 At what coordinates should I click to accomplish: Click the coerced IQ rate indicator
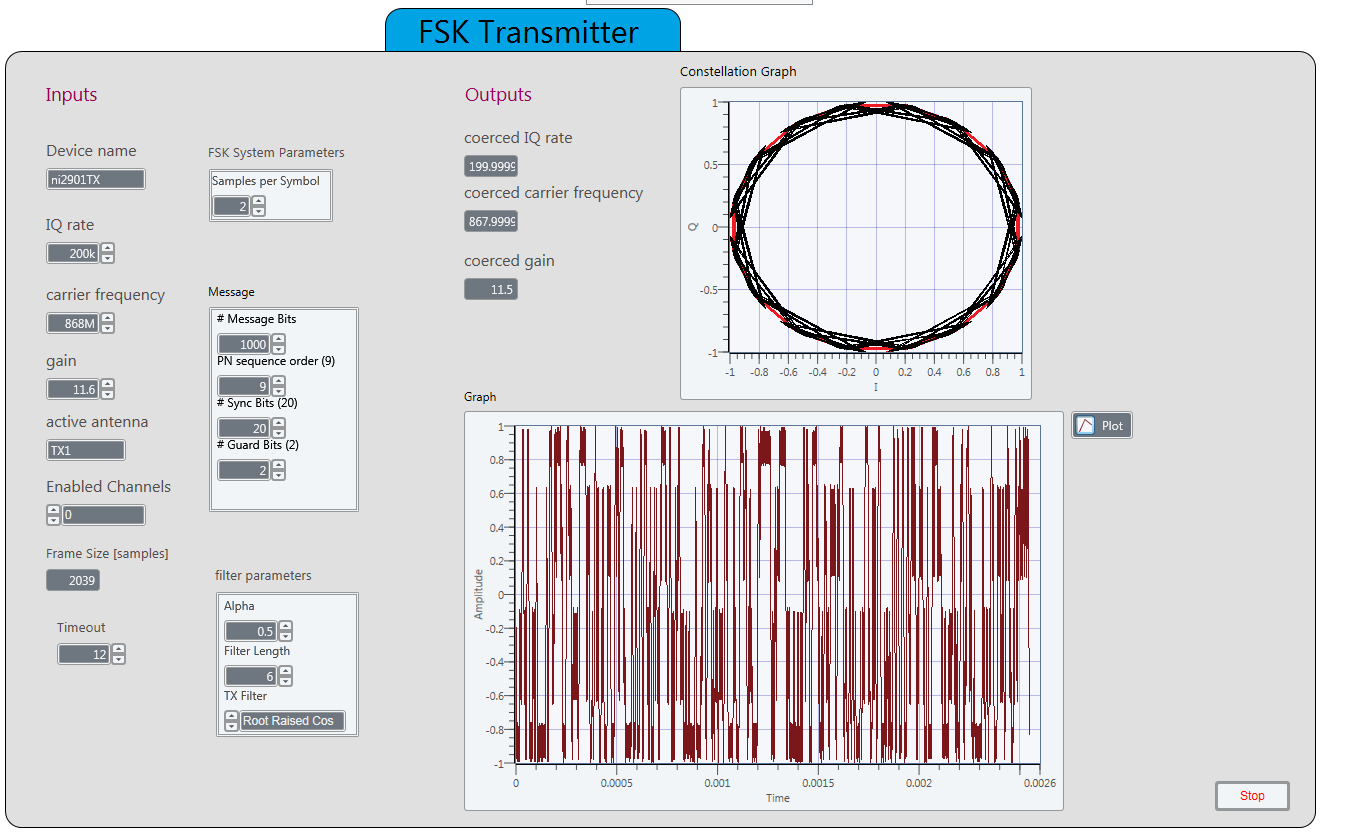[491, 166]
